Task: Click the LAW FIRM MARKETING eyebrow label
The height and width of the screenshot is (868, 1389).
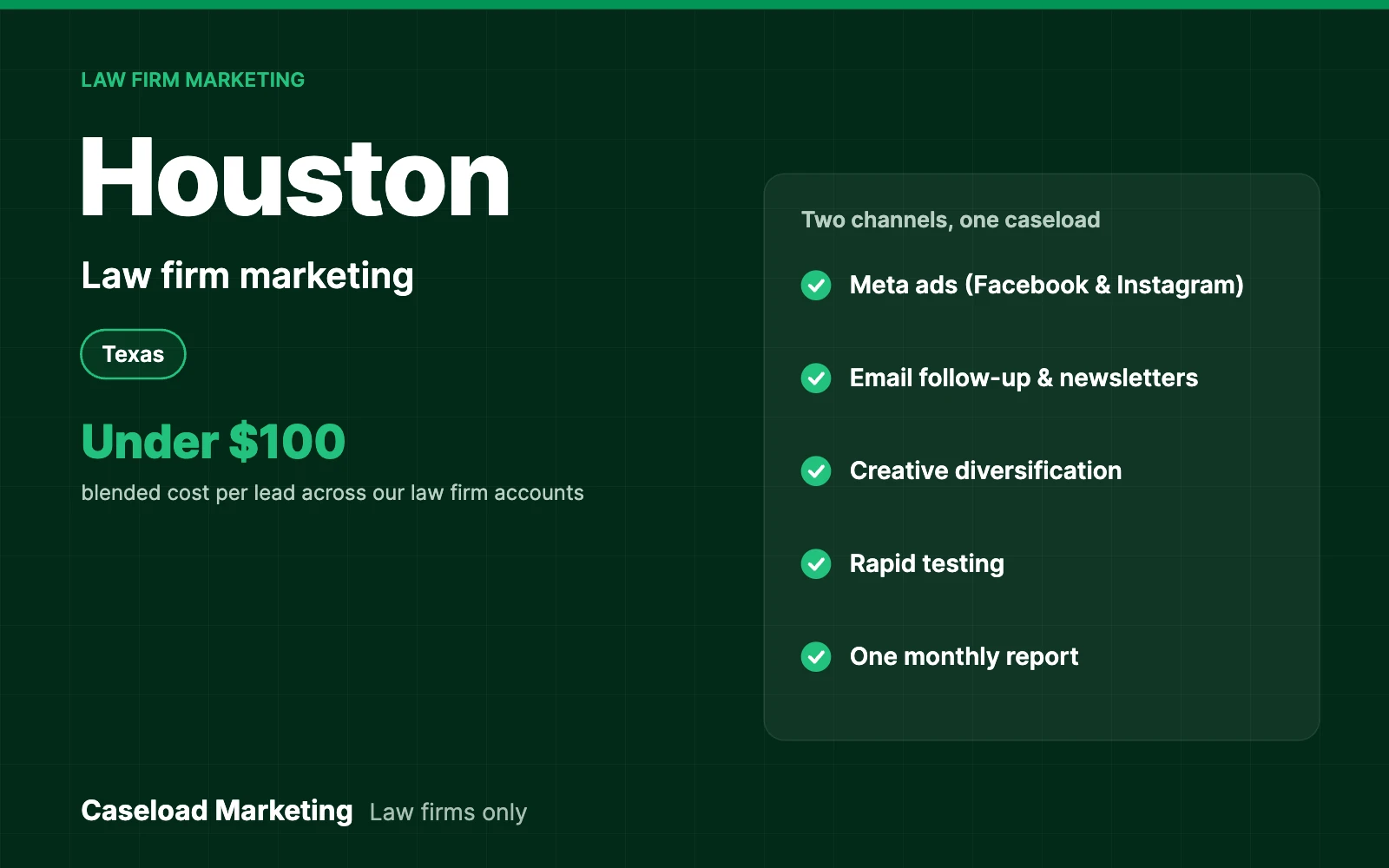Action: click(193, 80)
